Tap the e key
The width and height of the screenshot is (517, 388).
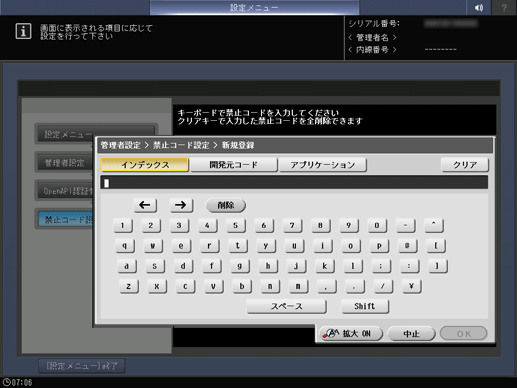[x=181, y=246]
